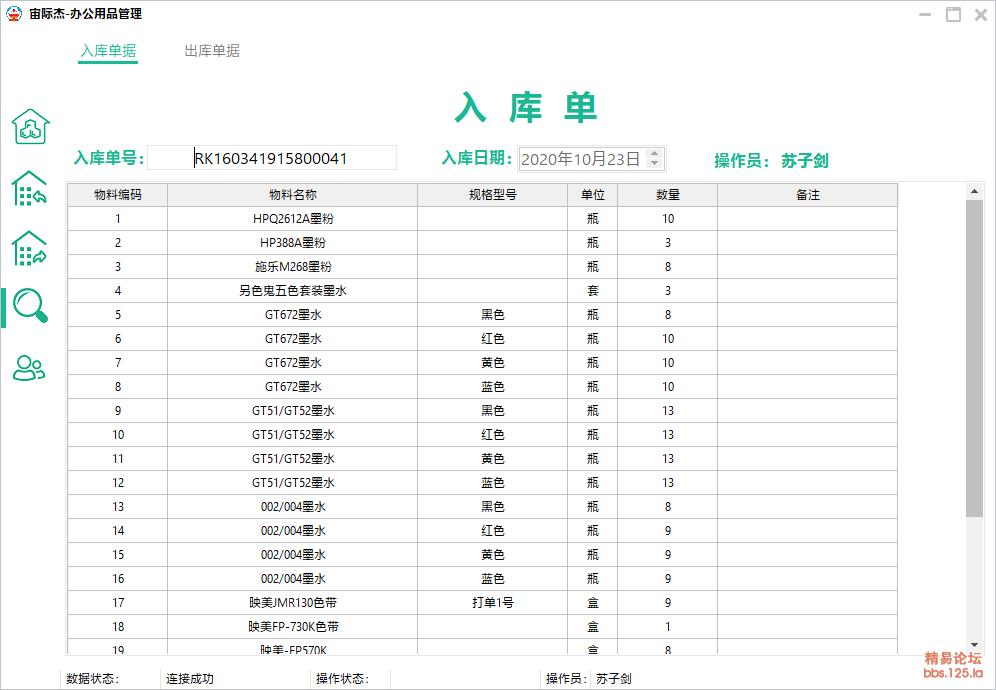
Task: Select 红色 spec cell in row 6
Action: pyautogui.click(x=492, y=339)
